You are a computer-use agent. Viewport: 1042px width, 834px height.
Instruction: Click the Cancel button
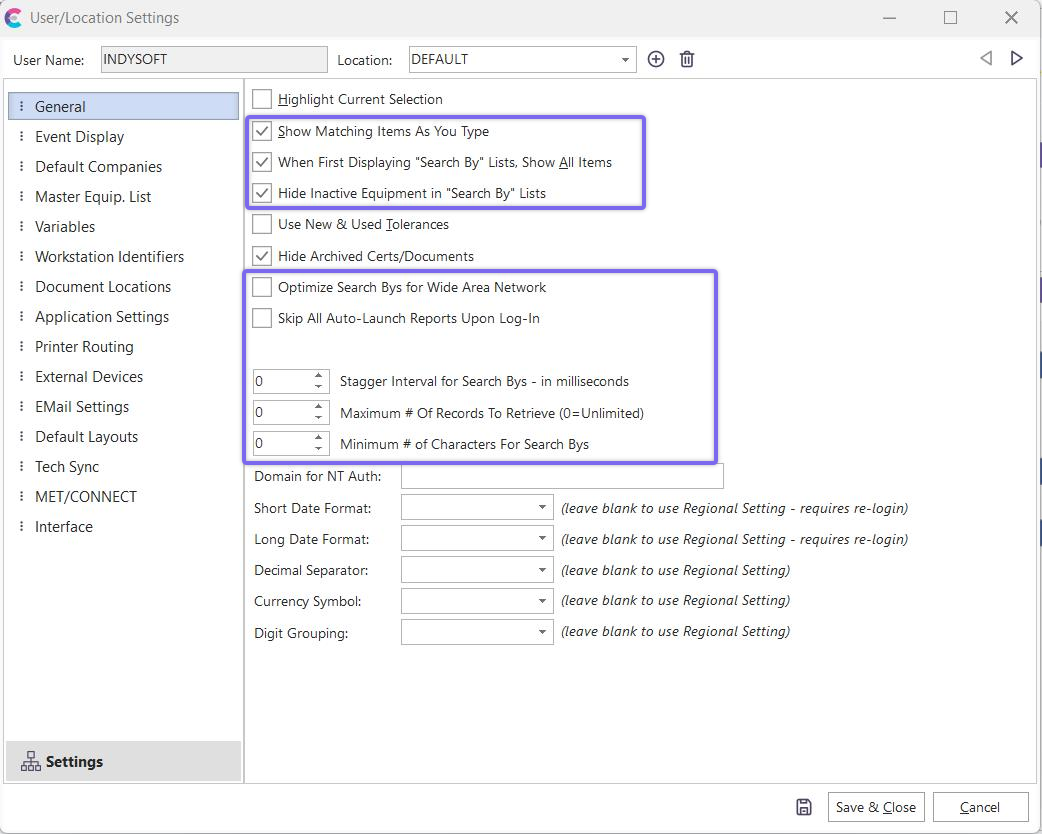979,807
